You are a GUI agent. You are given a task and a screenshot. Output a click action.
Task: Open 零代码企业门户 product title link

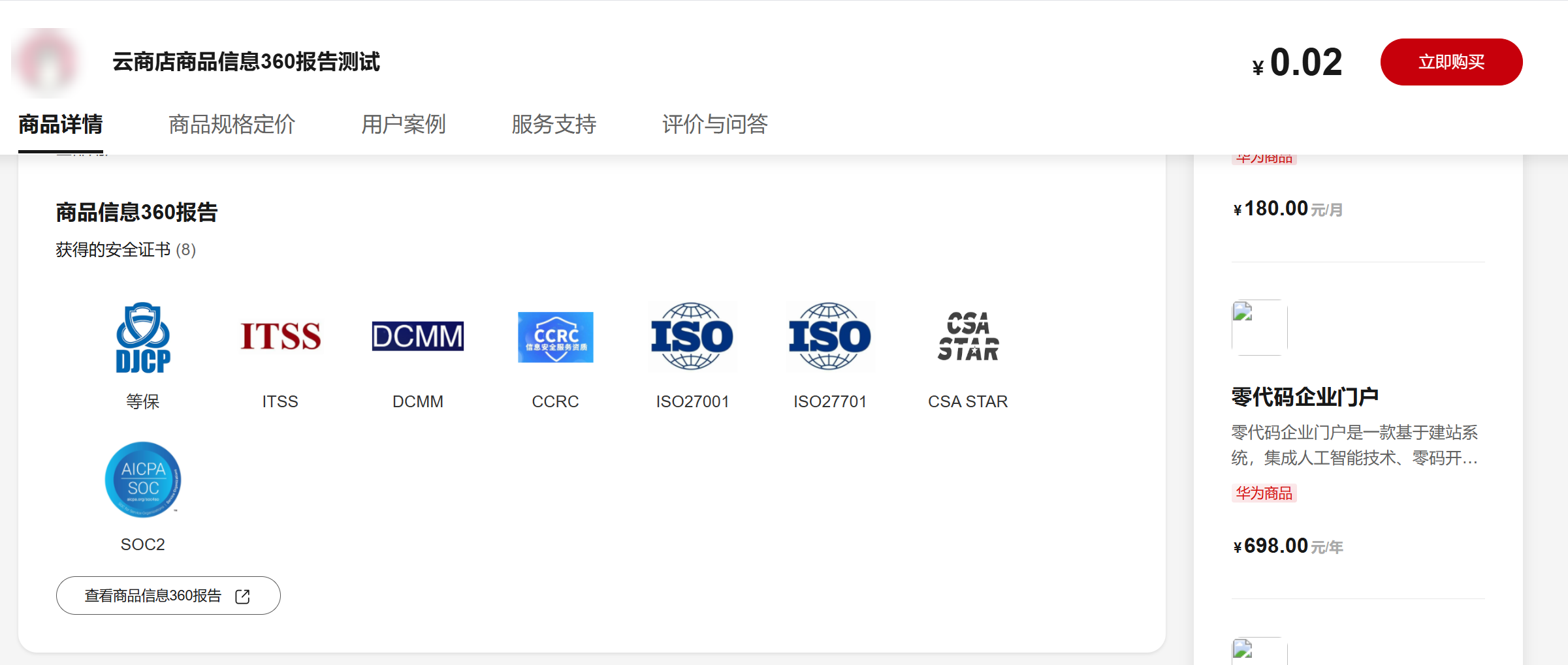click(x=1305, y=396)
